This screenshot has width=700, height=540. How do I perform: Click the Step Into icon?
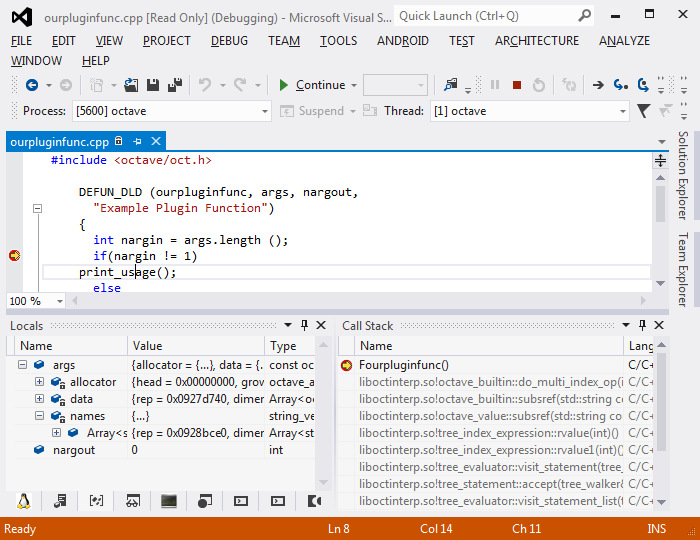pyautogui.click(x=621, y=85)
